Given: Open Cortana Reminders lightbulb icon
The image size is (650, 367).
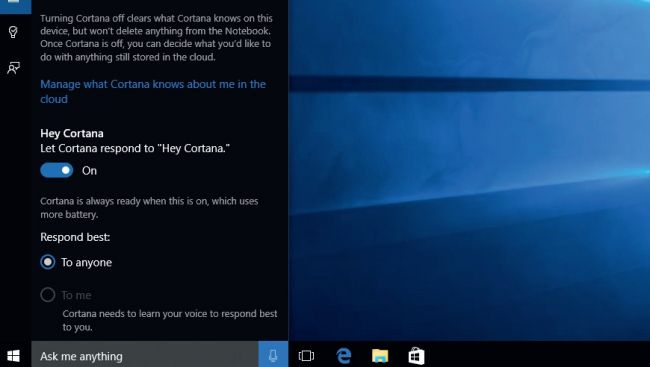Looking at the screenshot, I should (x=13, y=32).
